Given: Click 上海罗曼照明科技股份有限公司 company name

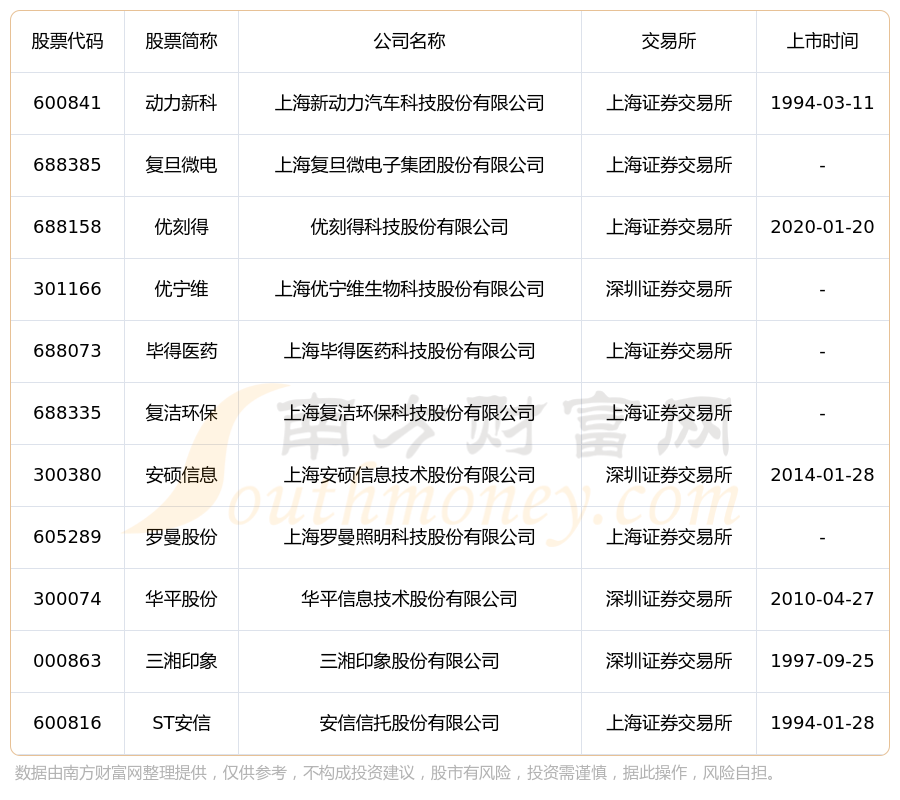Looking at the screenshot, I should tap(409, 537).
